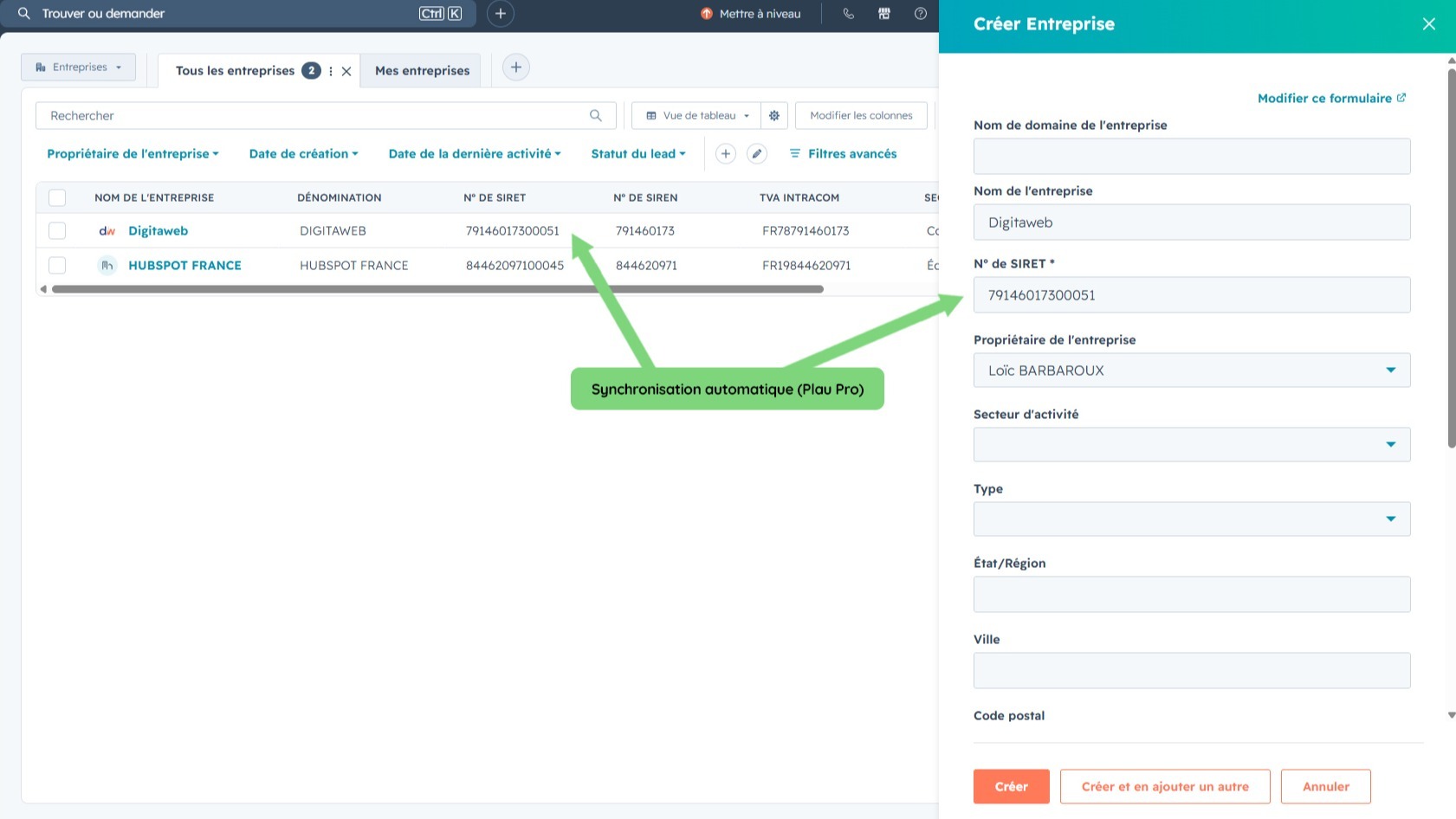Check the Digitaweb row checkbox
The width and height of the screenshot is (1456, 819).
click(x=57, y=231)
